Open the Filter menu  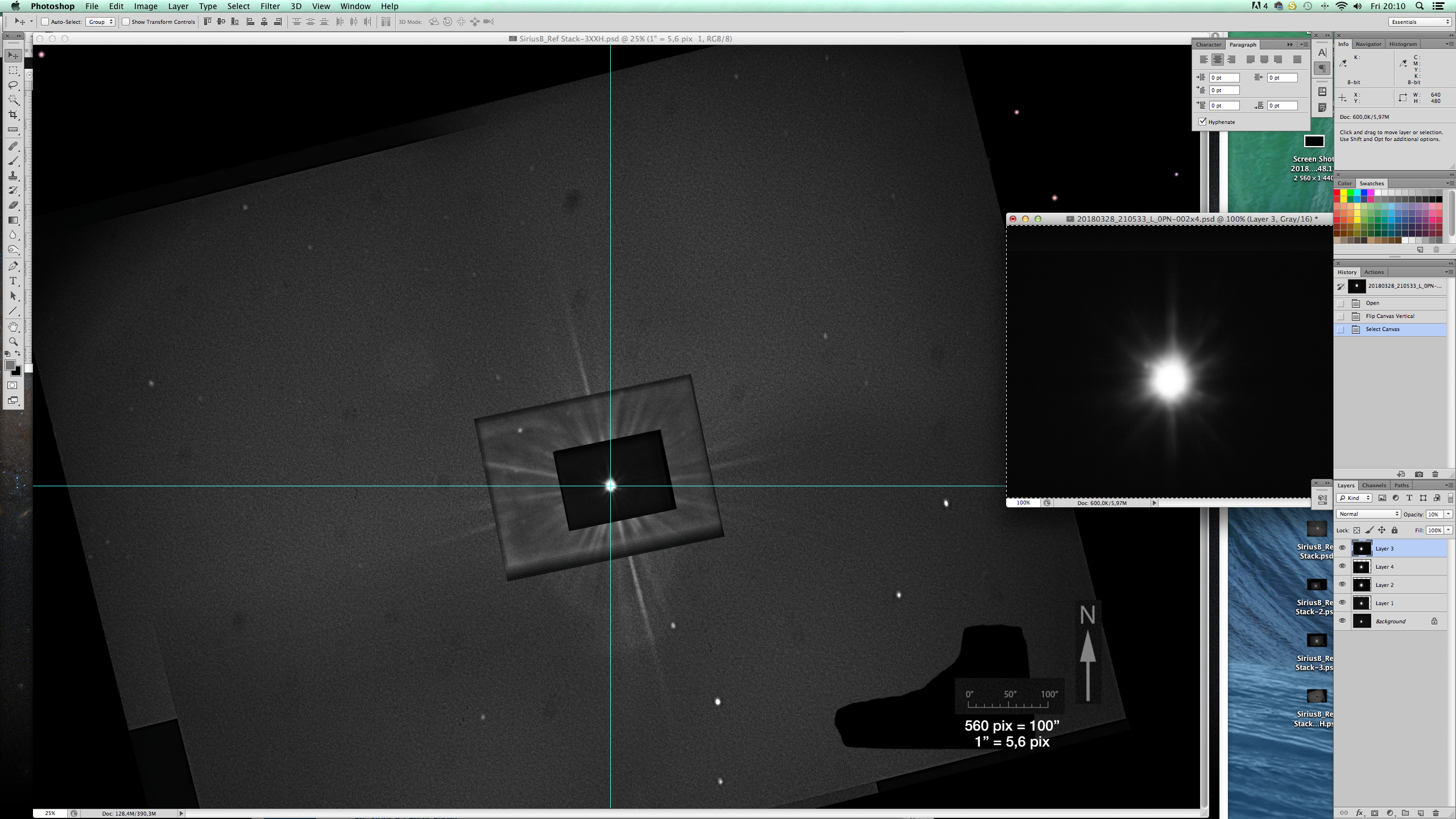270,6
